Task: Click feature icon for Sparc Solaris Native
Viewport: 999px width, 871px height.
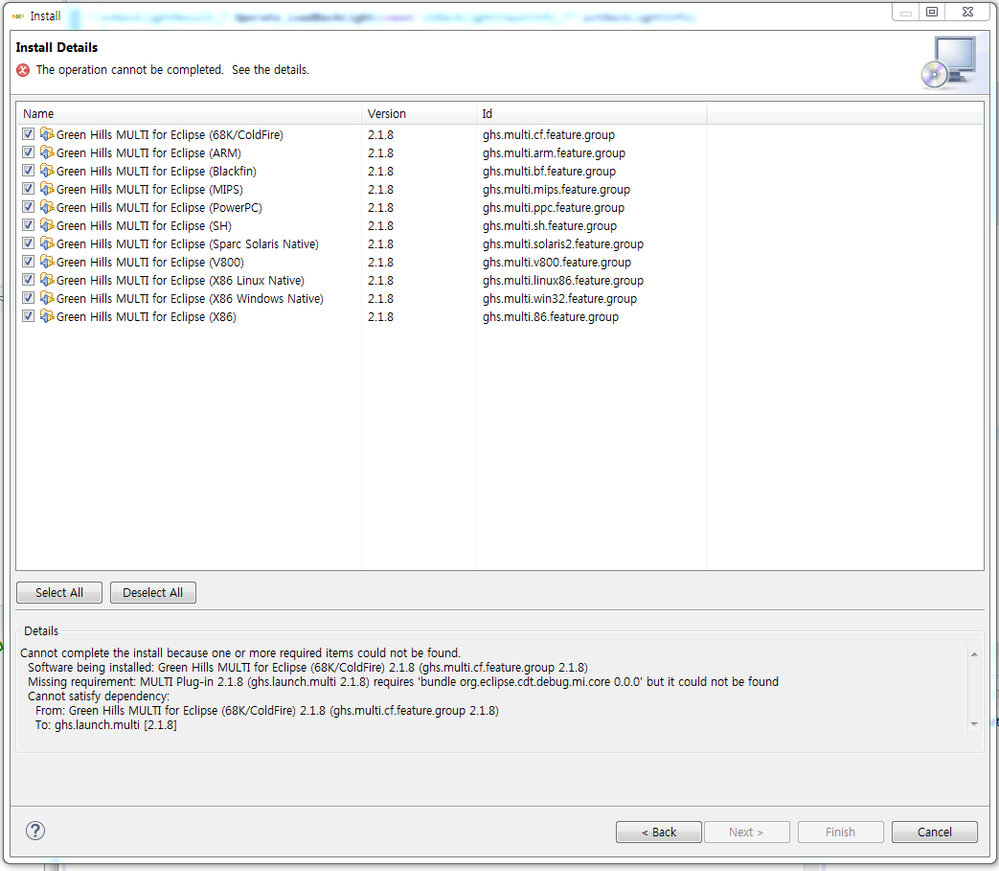Action: point(47,243)
